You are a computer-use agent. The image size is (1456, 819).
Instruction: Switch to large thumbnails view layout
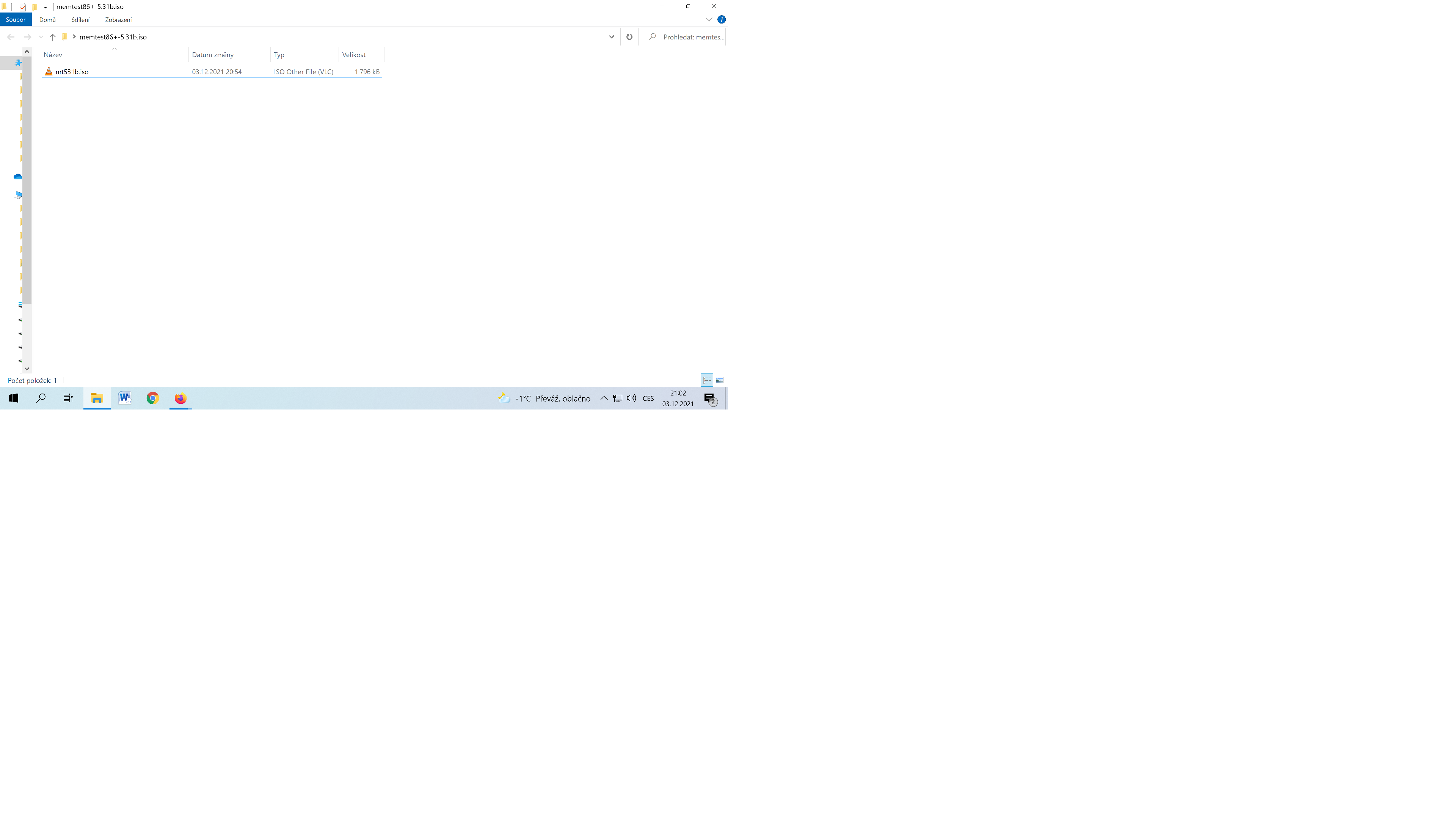click(x=720, y=380)
